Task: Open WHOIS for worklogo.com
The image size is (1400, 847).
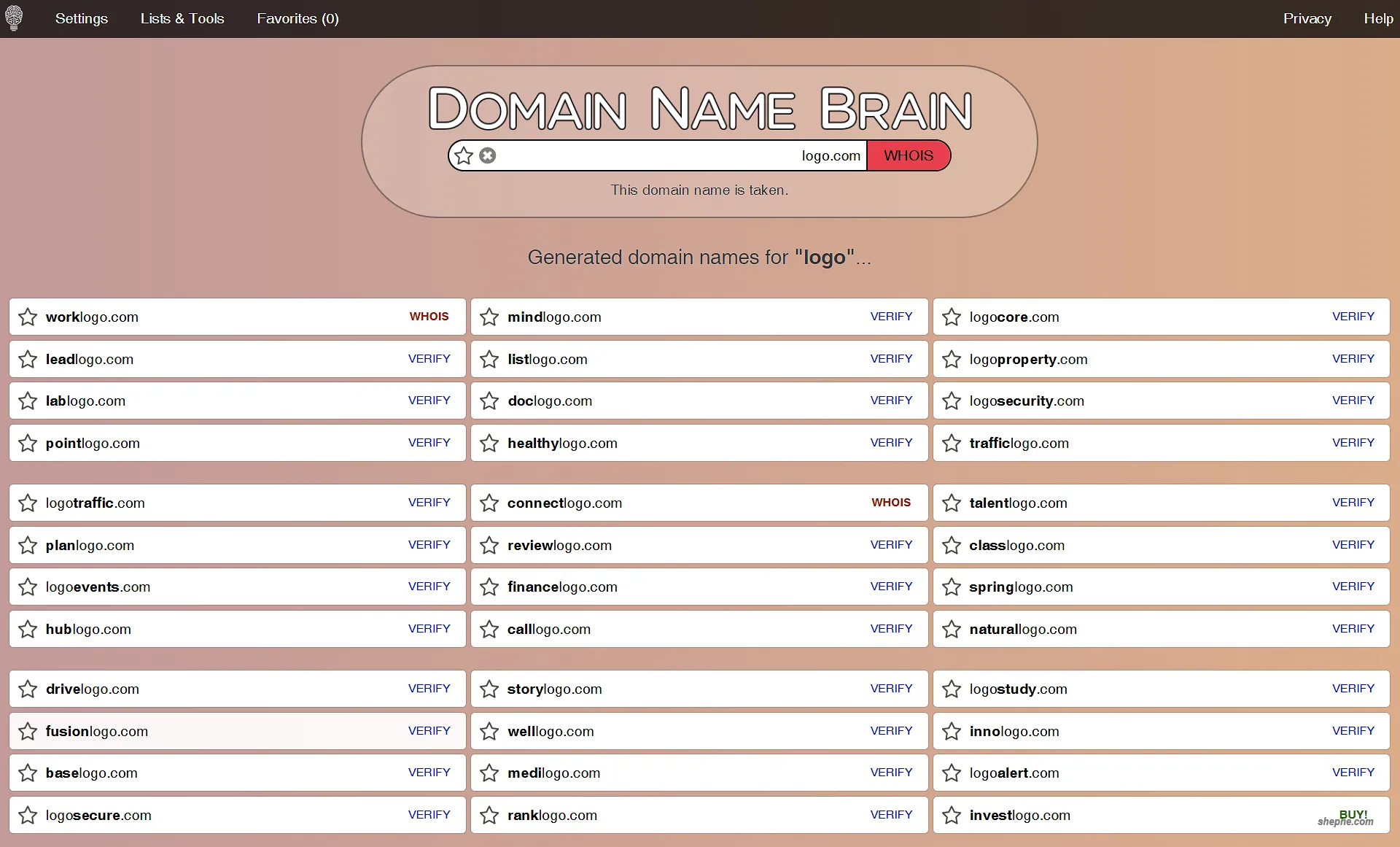Action: 429,316
